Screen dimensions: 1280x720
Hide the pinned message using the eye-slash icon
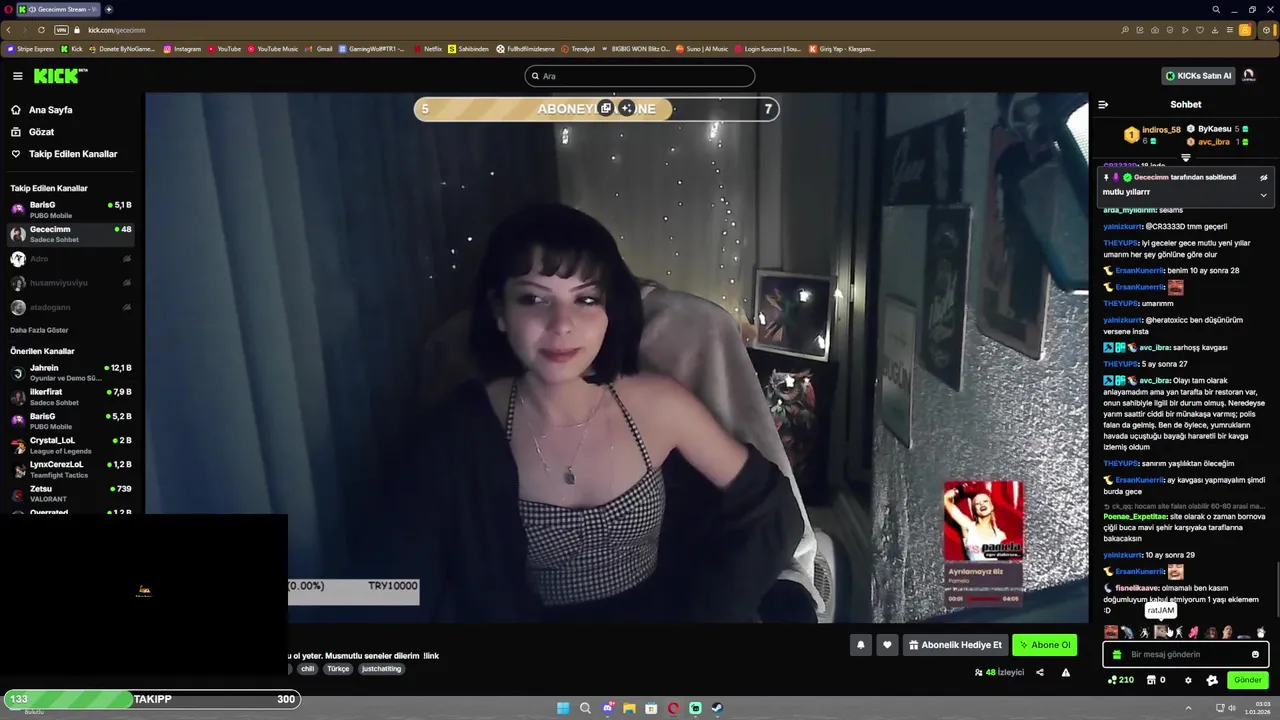1263,177
